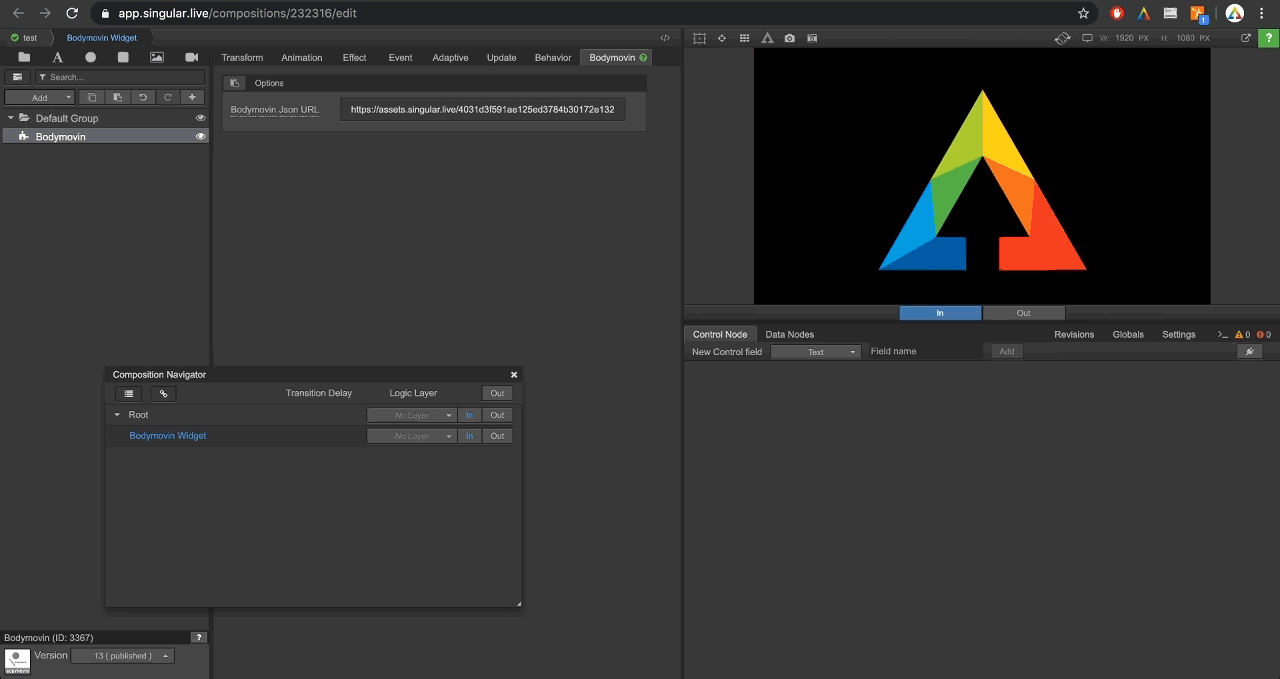
Task: Open the green help question mark button
Action: tap(1269, 38)
